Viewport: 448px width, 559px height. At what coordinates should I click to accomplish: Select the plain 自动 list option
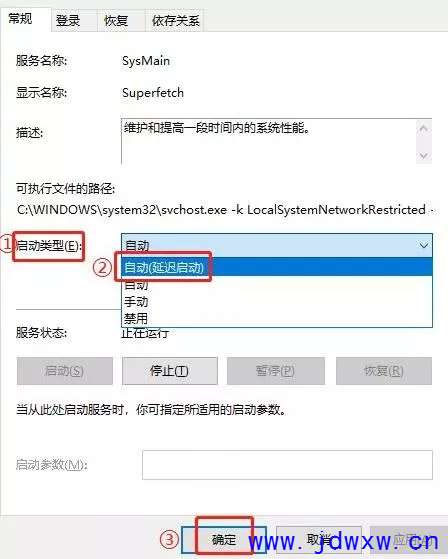(x=277, y=284)
